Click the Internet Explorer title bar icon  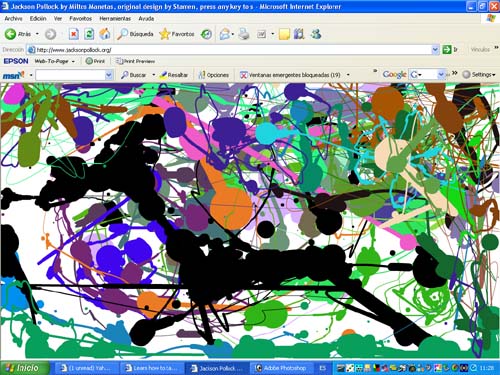5,6
